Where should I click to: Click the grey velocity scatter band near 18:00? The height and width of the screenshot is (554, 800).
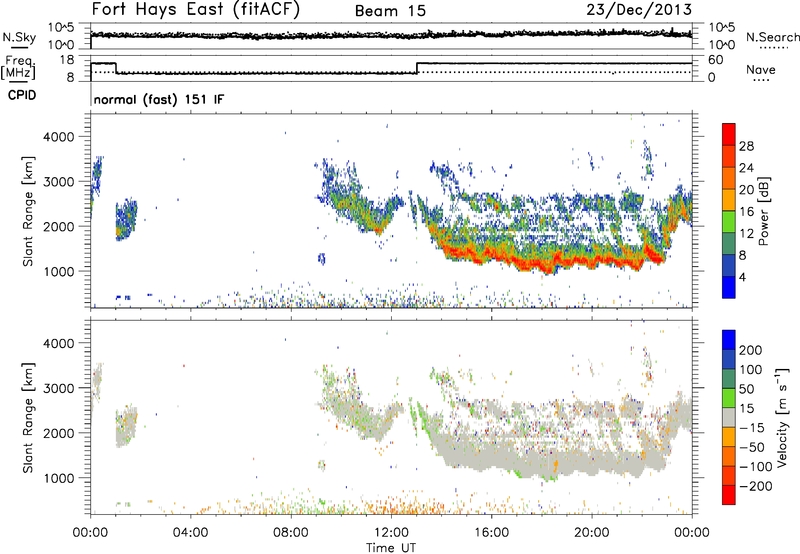pos(541,462)
